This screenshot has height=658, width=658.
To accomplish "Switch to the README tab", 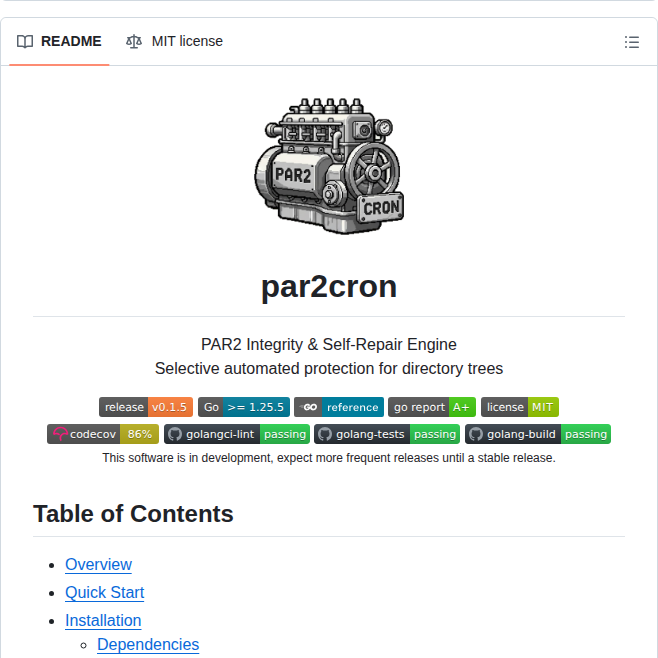I will (60, 41).
